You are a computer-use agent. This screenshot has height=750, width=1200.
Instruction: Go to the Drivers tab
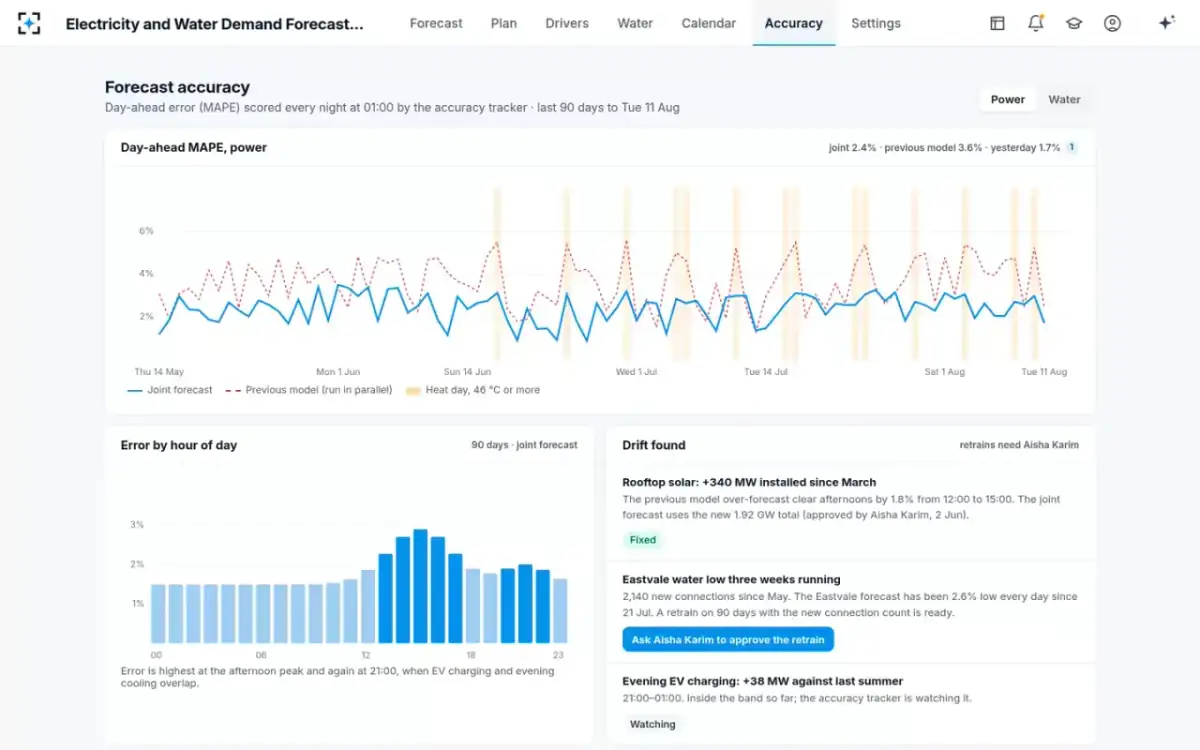tap(567, 23)
